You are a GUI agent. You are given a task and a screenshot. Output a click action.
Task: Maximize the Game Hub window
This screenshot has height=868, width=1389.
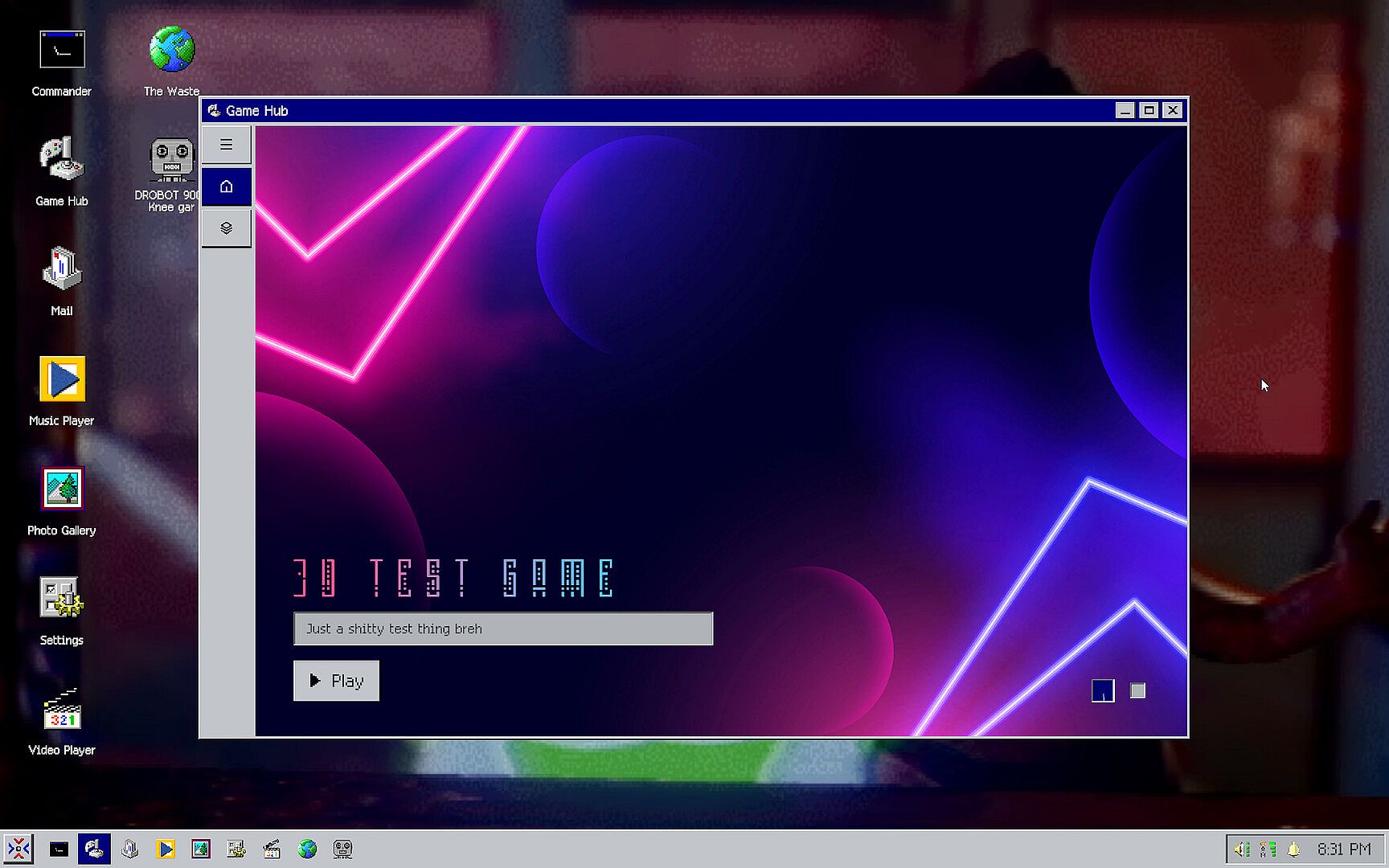[x=1149, y=111]
